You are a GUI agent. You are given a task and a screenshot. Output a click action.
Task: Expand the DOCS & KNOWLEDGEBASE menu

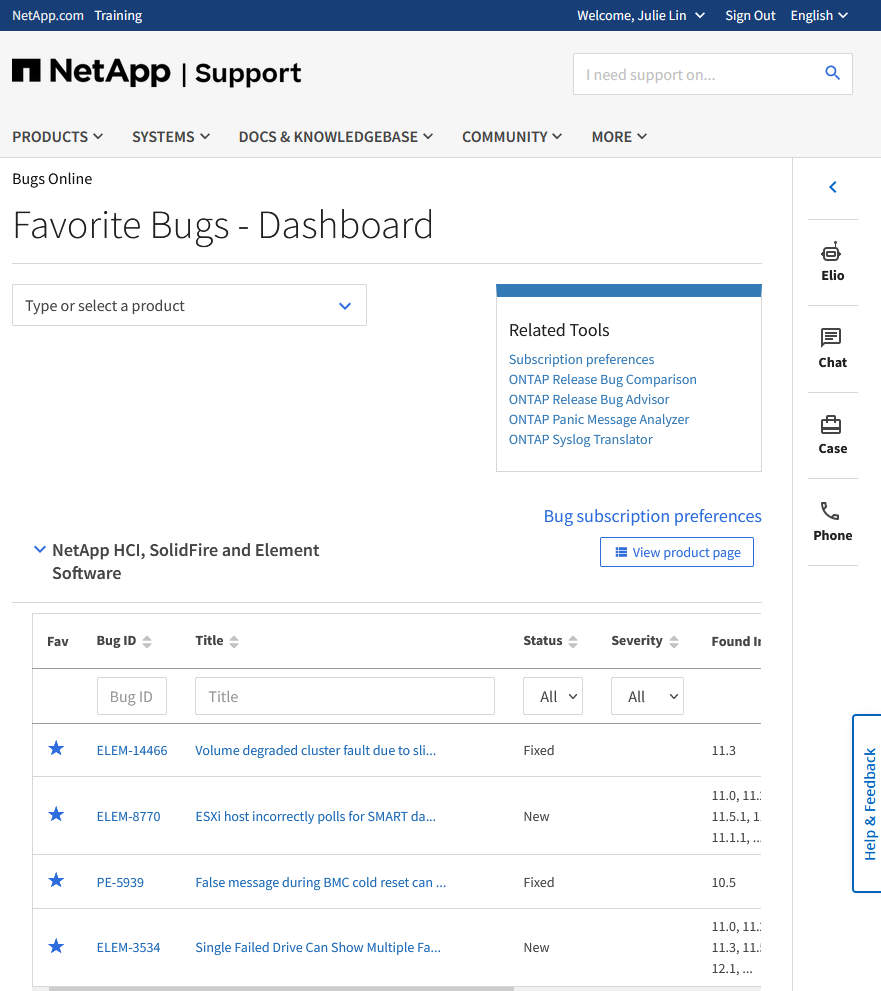coord(335,137)
